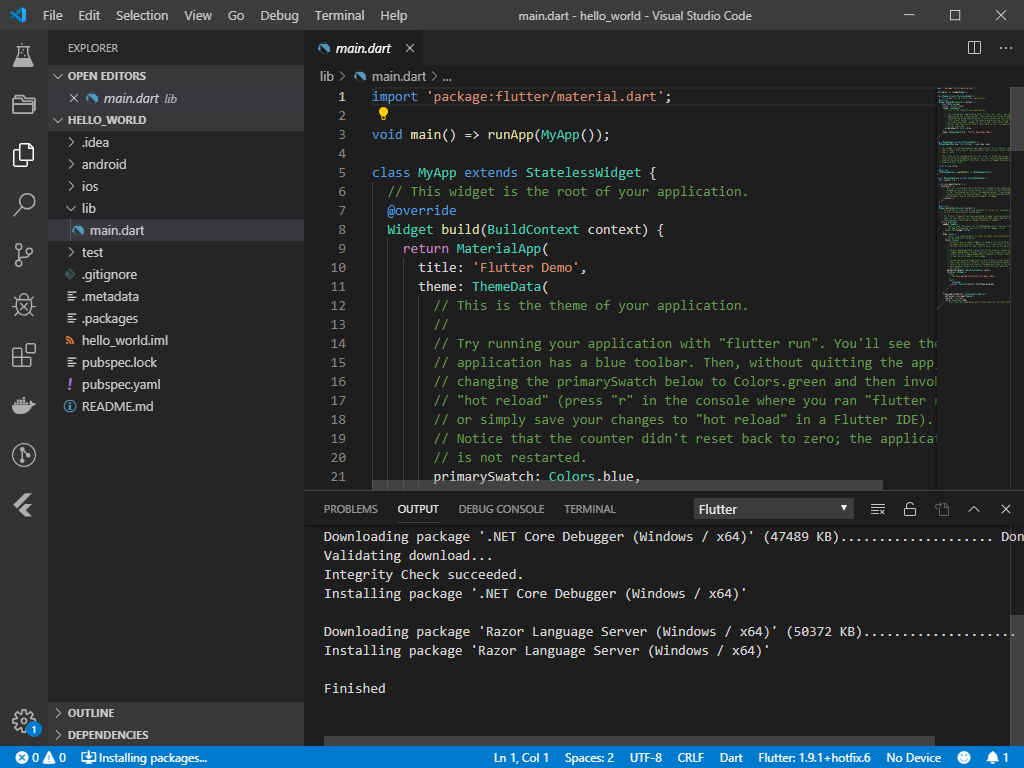Open the Search magnifier view
The image size is (1024, 768).
(24, 204)
